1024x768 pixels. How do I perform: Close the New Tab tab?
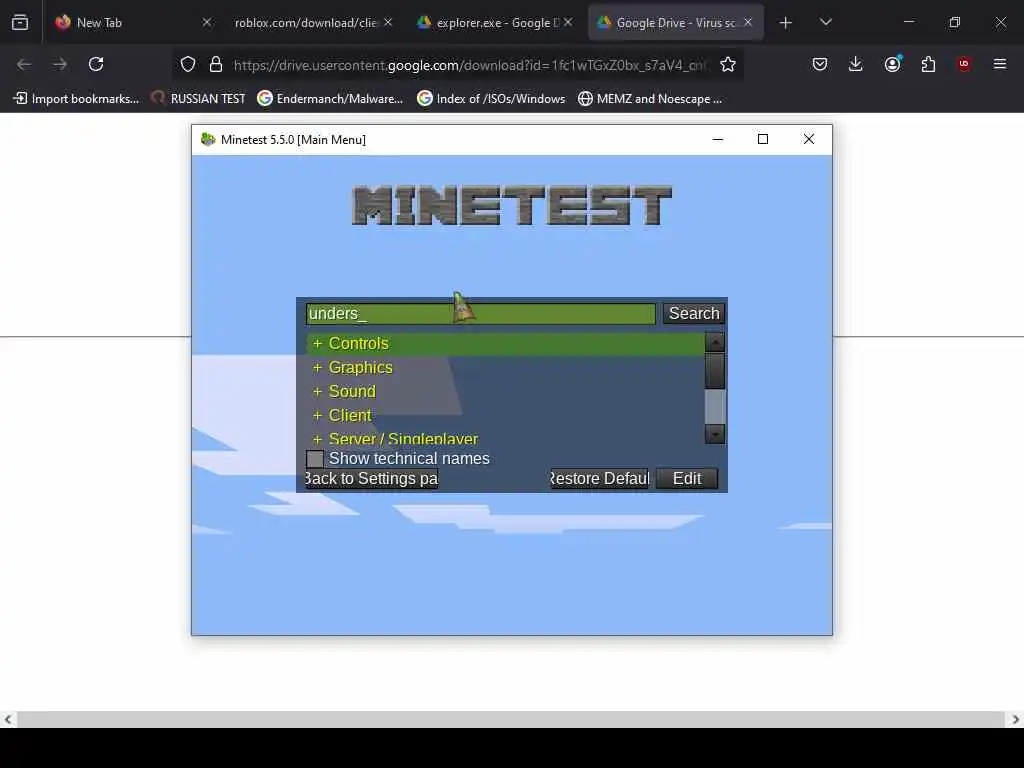click(207, 22)
